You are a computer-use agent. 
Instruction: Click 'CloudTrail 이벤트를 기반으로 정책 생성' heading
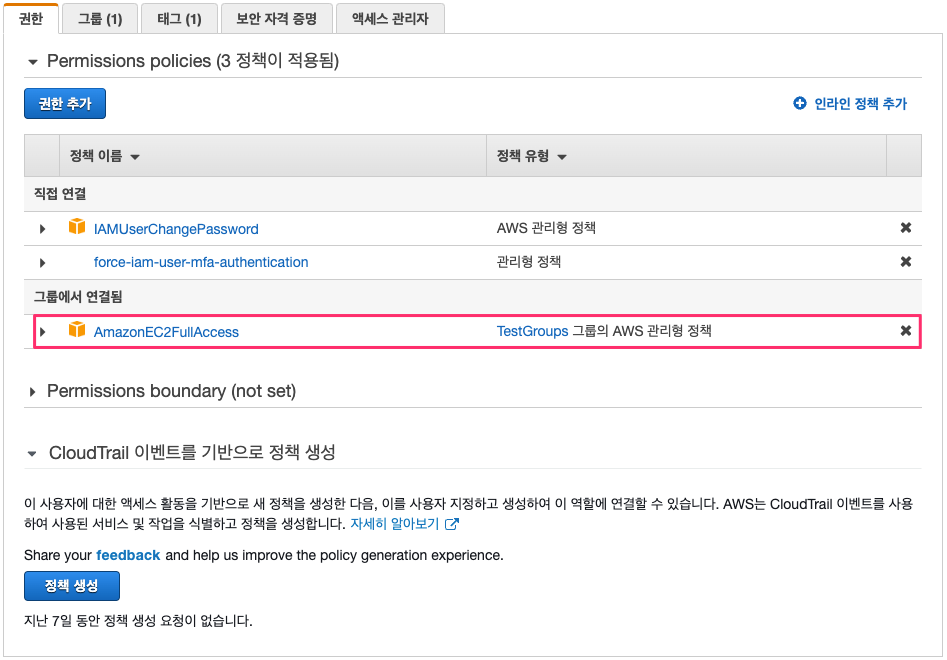pyautogui.click(x=192, y=452)
